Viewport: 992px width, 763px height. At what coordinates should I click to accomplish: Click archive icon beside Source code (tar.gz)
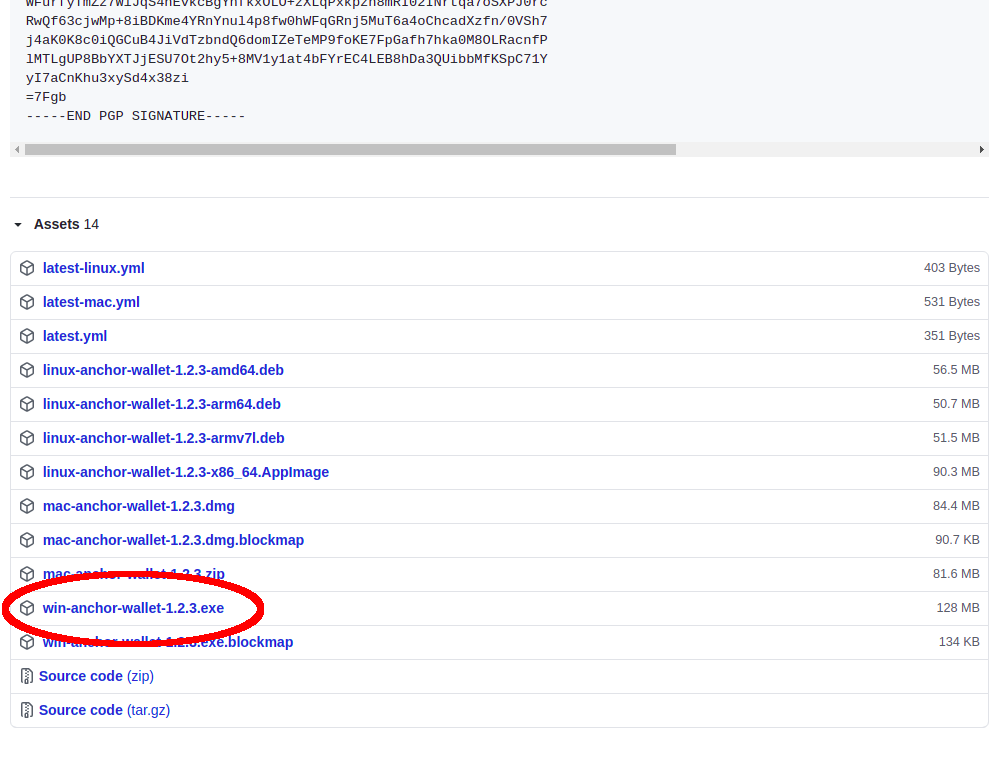(27, 710)
